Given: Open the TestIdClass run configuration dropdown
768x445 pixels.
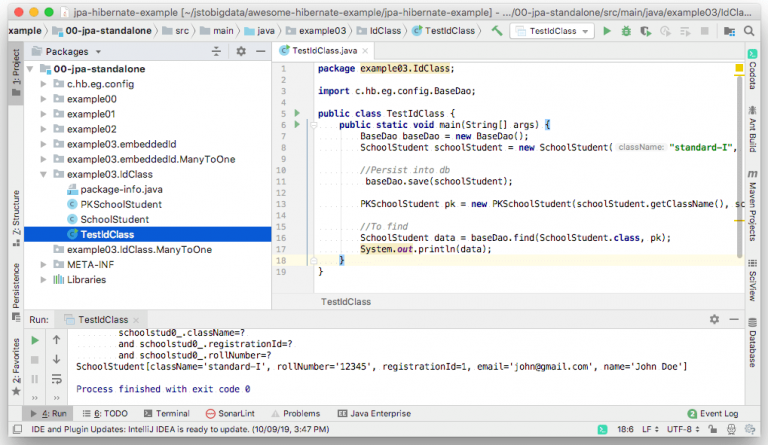Looking at the screenshot, I should (x=554, y=31).
